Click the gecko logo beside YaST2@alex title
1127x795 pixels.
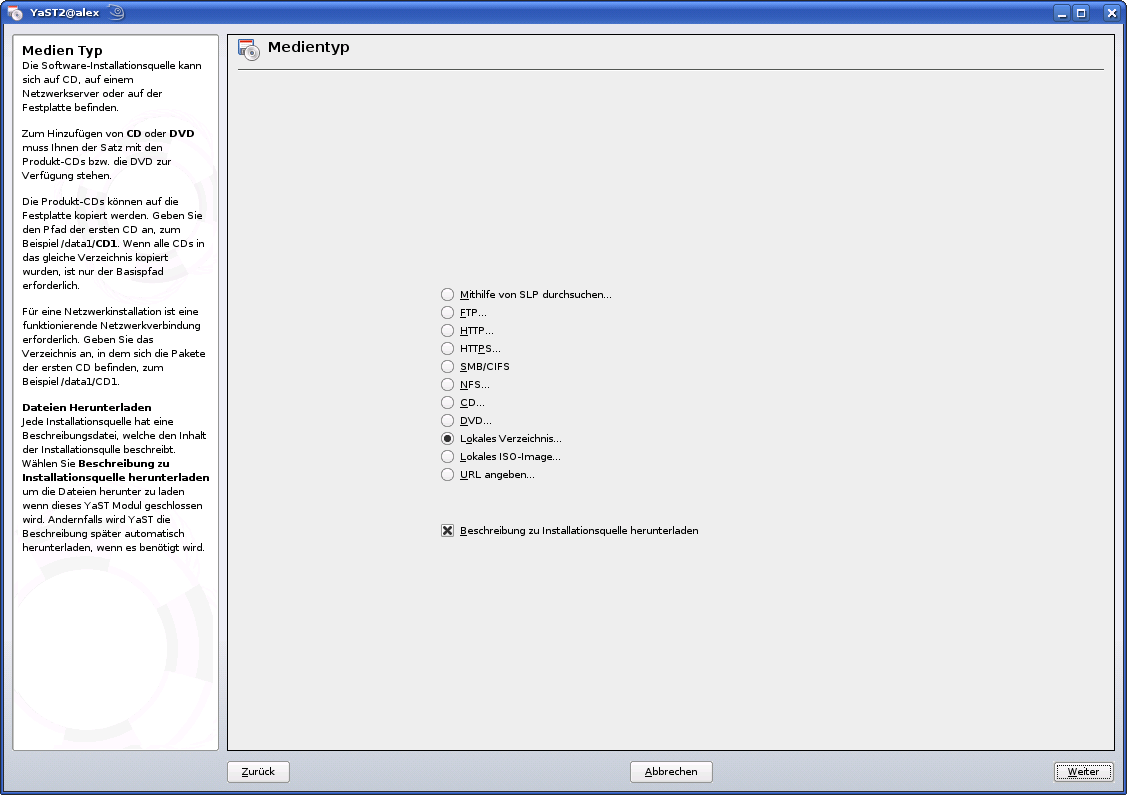(x=116, y=12)
